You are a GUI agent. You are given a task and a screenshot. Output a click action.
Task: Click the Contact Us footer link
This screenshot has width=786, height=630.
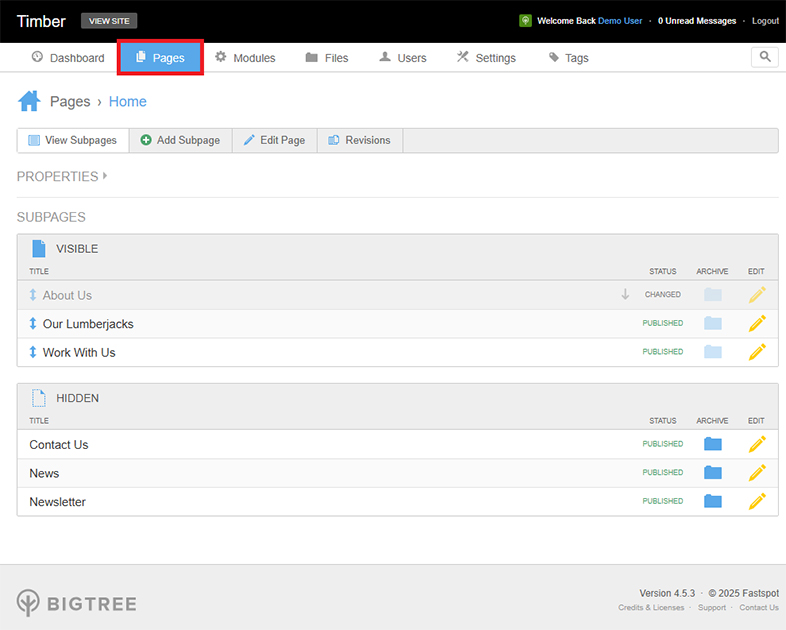pos(759,607)
